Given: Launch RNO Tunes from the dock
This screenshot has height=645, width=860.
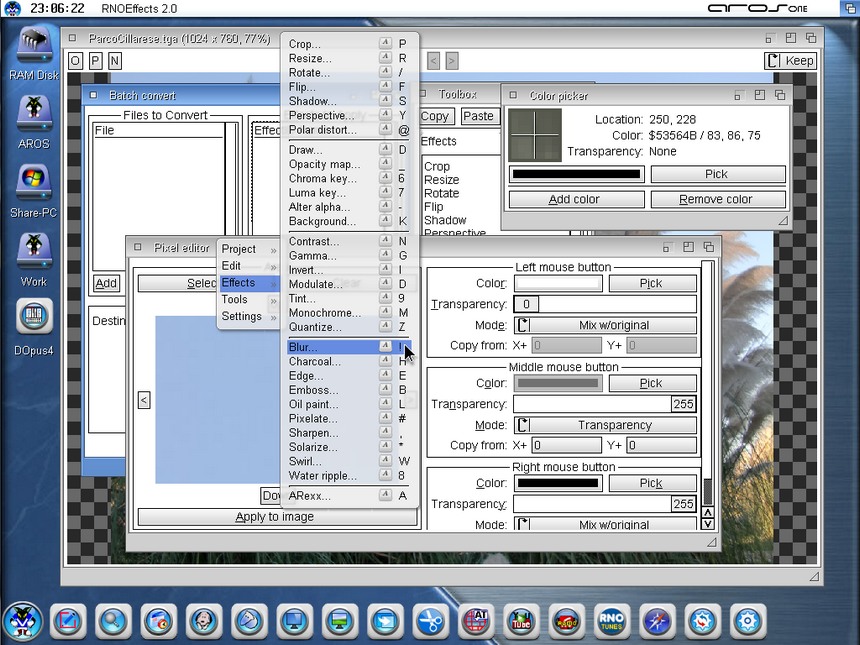Looking at the screenshot, I should point(611,622).
